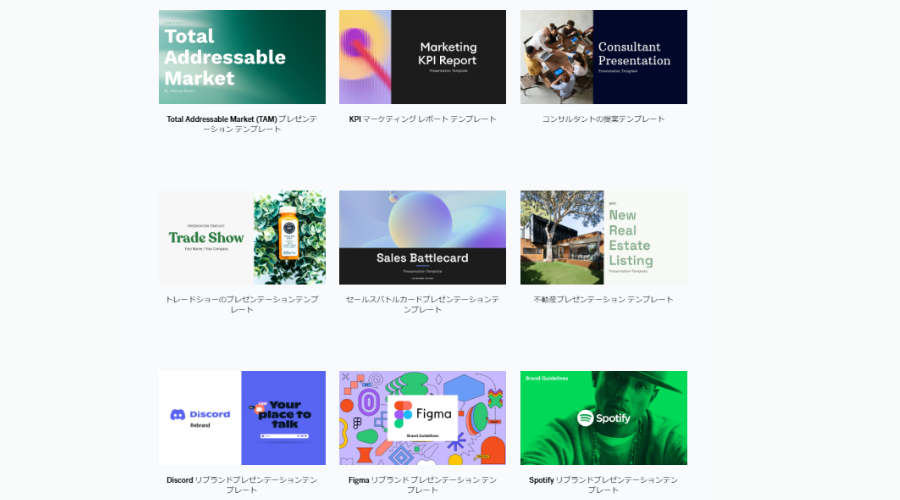Click the Figma リブランド caption link
Image resolution: width=900 pixels, height=500 pixels.
click(422, 485)
